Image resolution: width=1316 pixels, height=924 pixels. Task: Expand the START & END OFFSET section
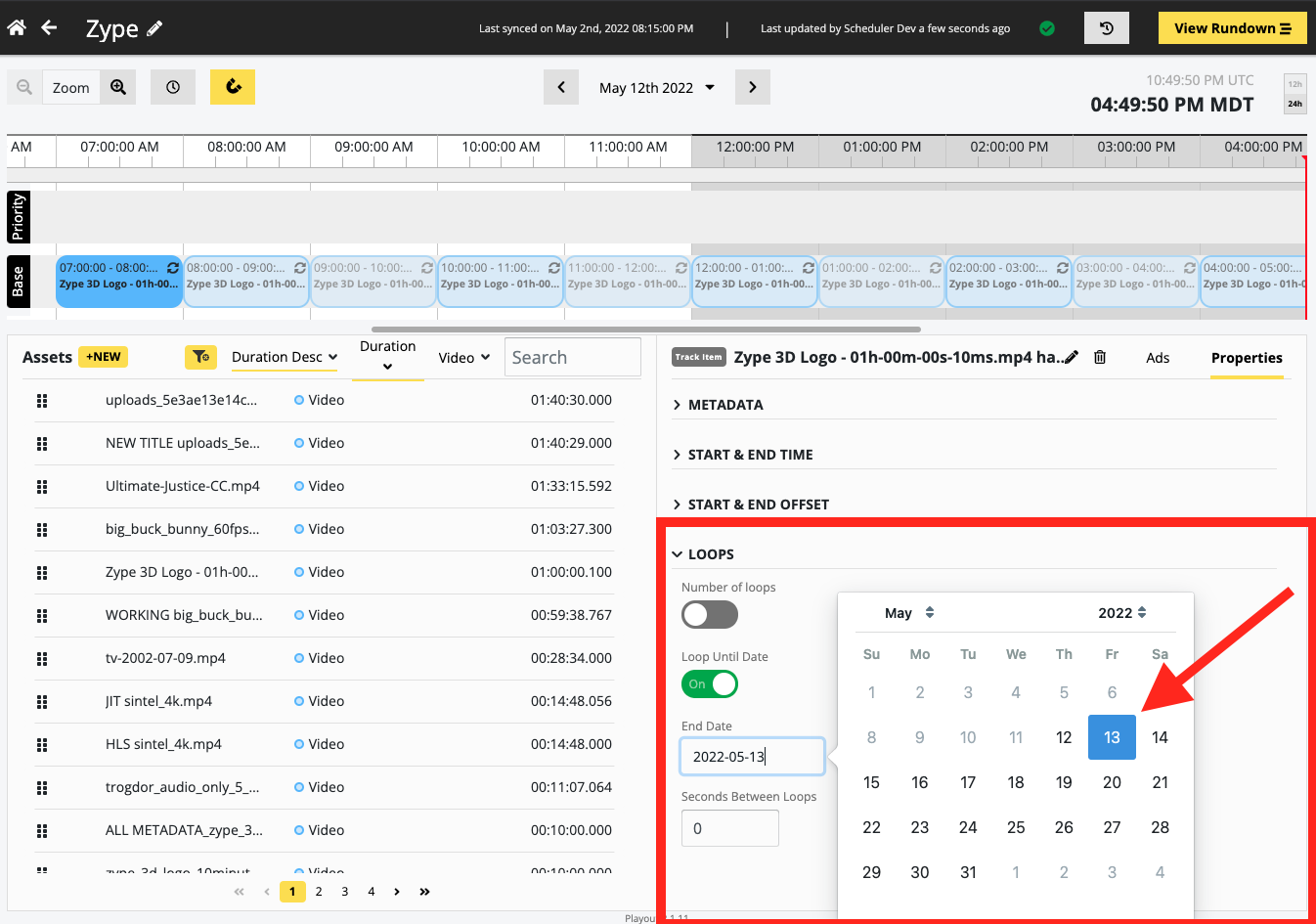[x=751, y=505]
